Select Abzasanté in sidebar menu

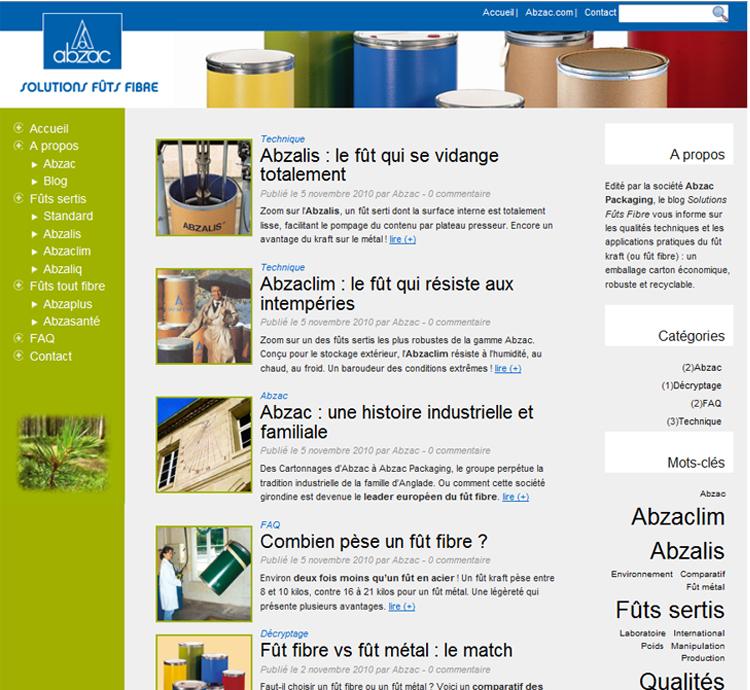[x=72, y=321]
